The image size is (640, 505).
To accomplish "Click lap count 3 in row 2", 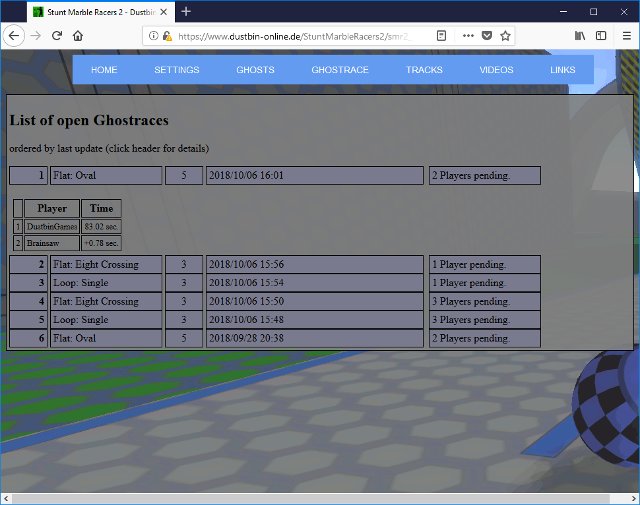I will [184, 265].
